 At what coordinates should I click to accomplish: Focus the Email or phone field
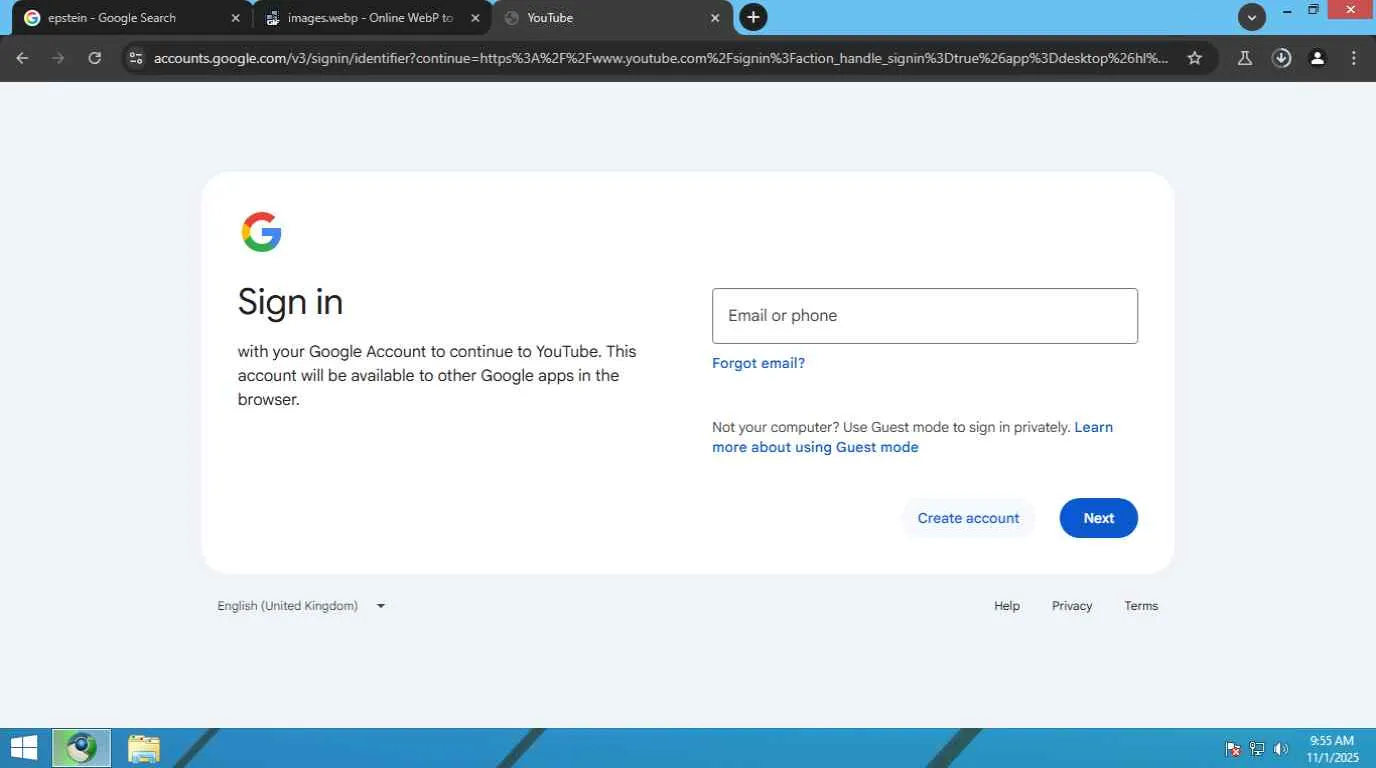[925, 316]
